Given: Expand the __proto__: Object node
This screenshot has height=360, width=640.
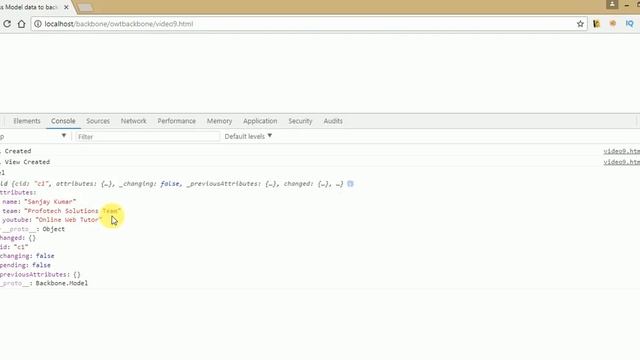Looking at the screenshot, I should tap(33, 229).
